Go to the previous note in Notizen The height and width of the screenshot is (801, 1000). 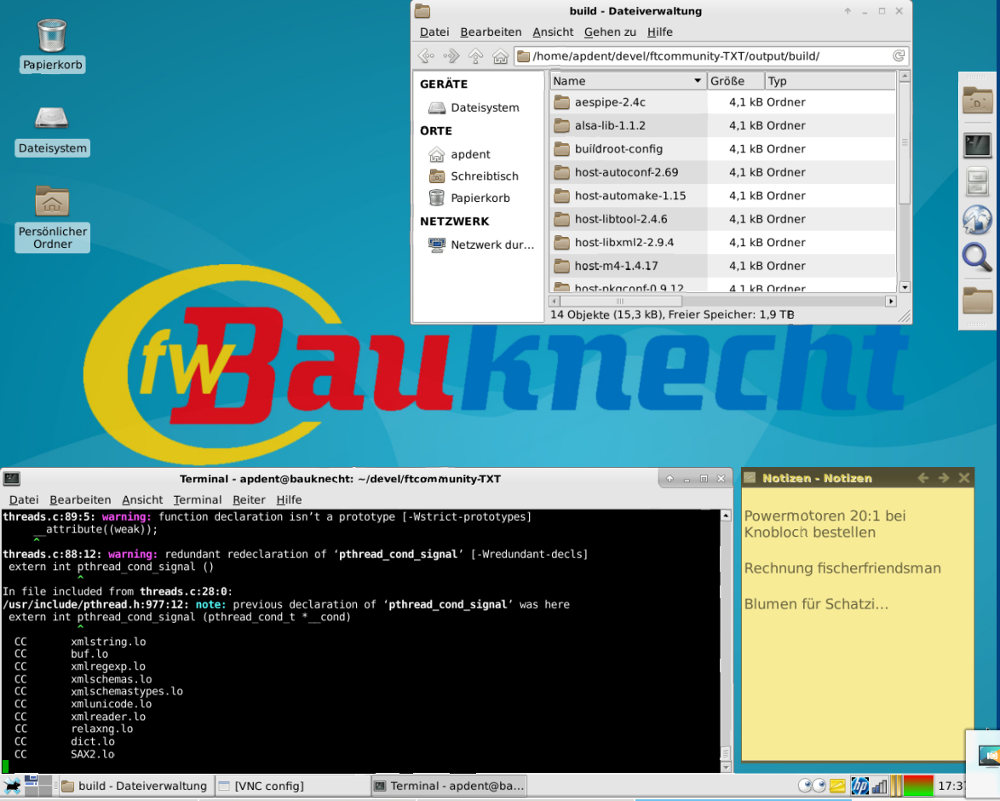click(x=923, y=478)
